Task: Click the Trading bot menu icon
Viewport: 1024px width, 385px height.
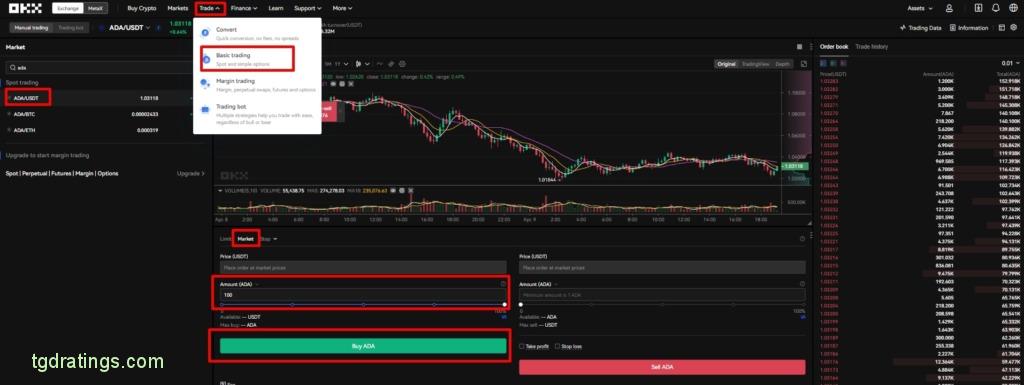Action: pyautogui.click(x=205, y=110)
